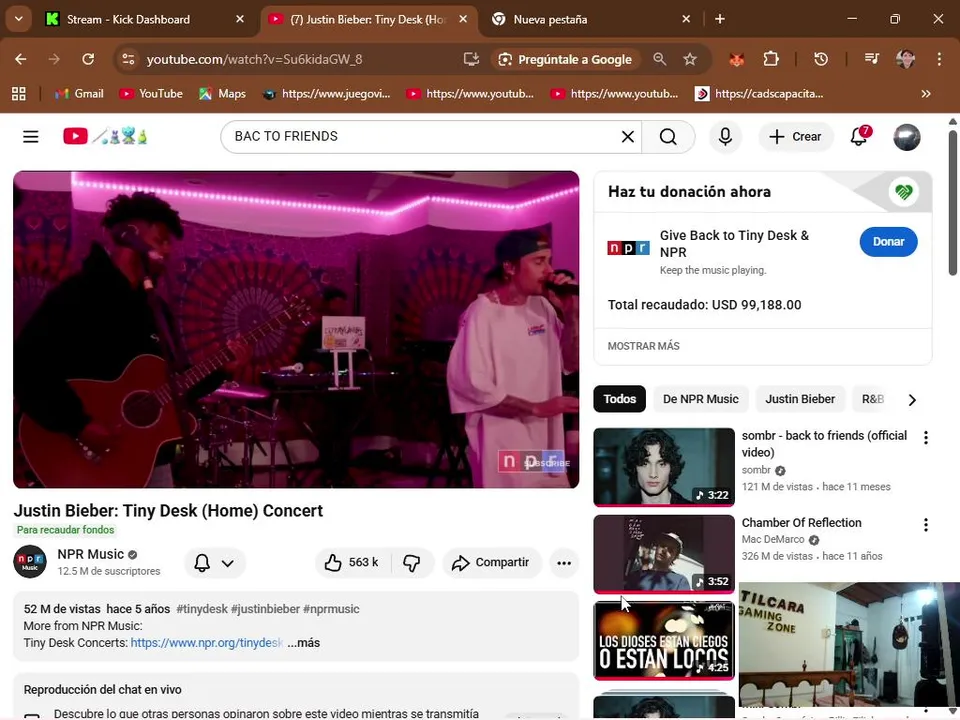The height and width of the screenshot is (720, 960).
Task: Open options for sombr back to friends
Action: (926, 437)
